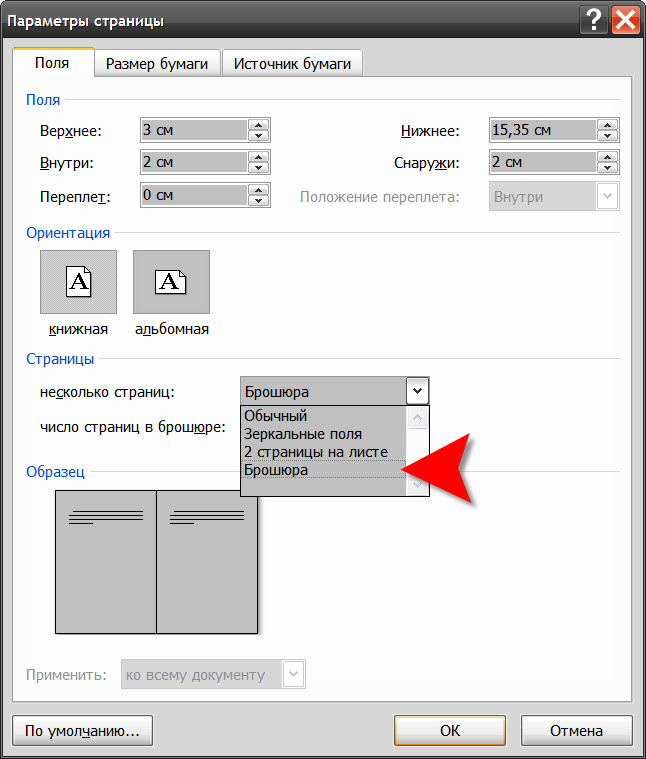Select the portrait (книжная) orientation icon
The width and height of the screenshot is (646, 759).
pyautogui.click(x=78, y=282)
